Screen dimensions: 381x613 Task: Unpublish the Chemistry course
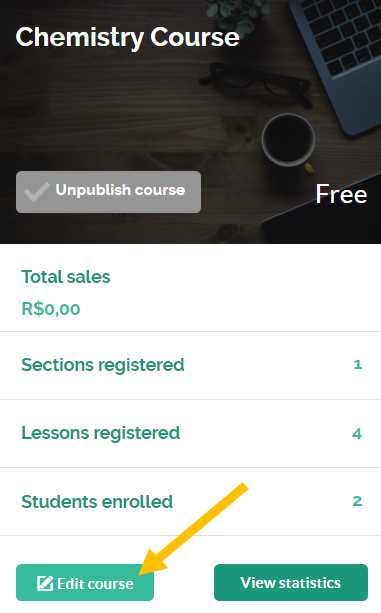click(x=108, y=192)
